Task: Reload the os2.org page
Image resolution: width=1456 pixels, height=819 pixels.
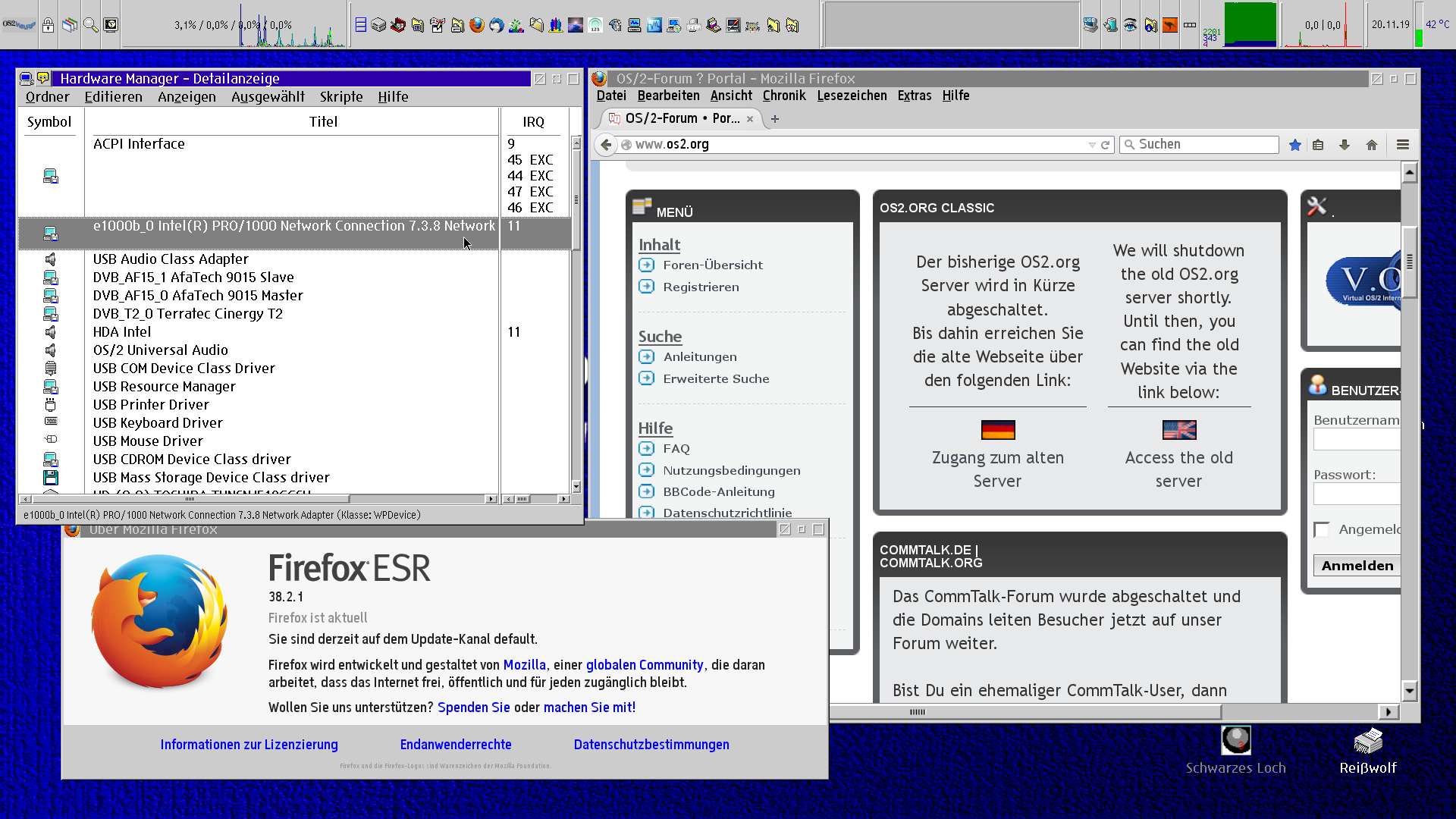Action: 1106,144
